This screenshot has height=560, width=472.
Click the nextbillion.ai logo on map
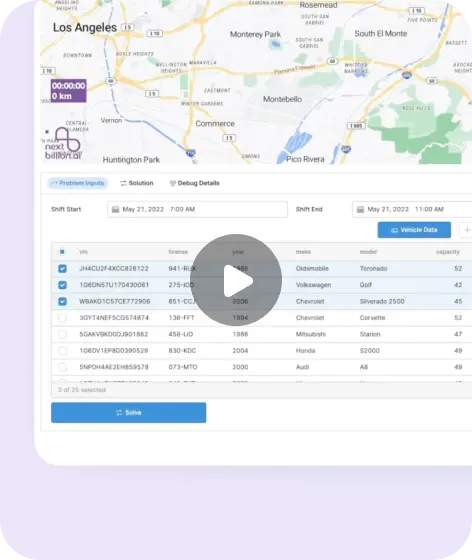tap(64, 144)
